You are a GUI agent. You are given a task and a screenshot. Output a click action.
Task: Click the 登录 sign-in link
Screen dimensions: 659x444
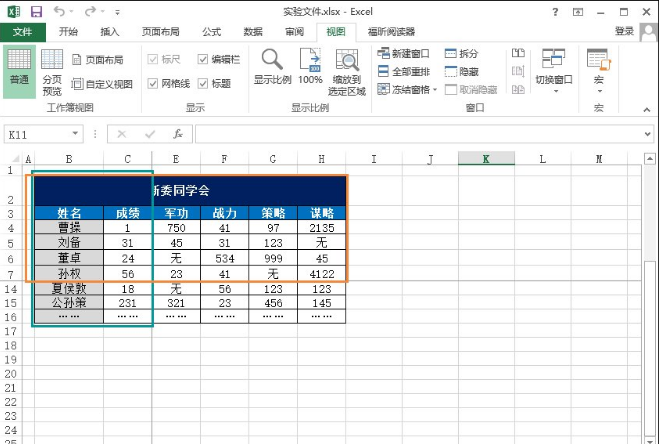(624, 31)
